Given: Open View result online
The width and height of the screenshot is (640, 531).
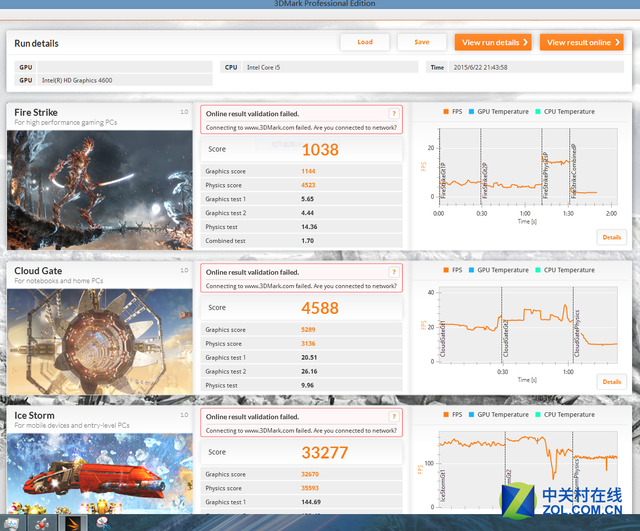Looking at the screenshot, I should coord(582,42).
